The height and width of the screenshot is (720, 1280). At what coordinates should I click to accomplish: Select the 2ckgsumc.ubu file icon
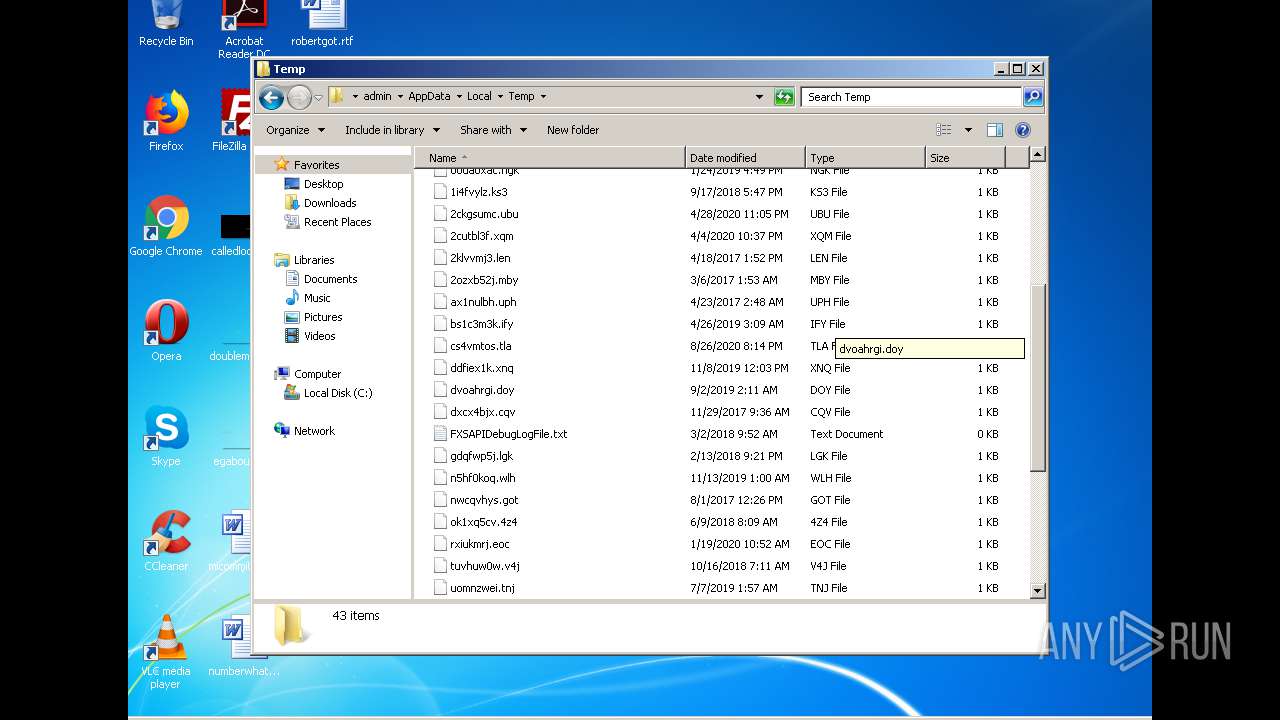pos(441,214)
